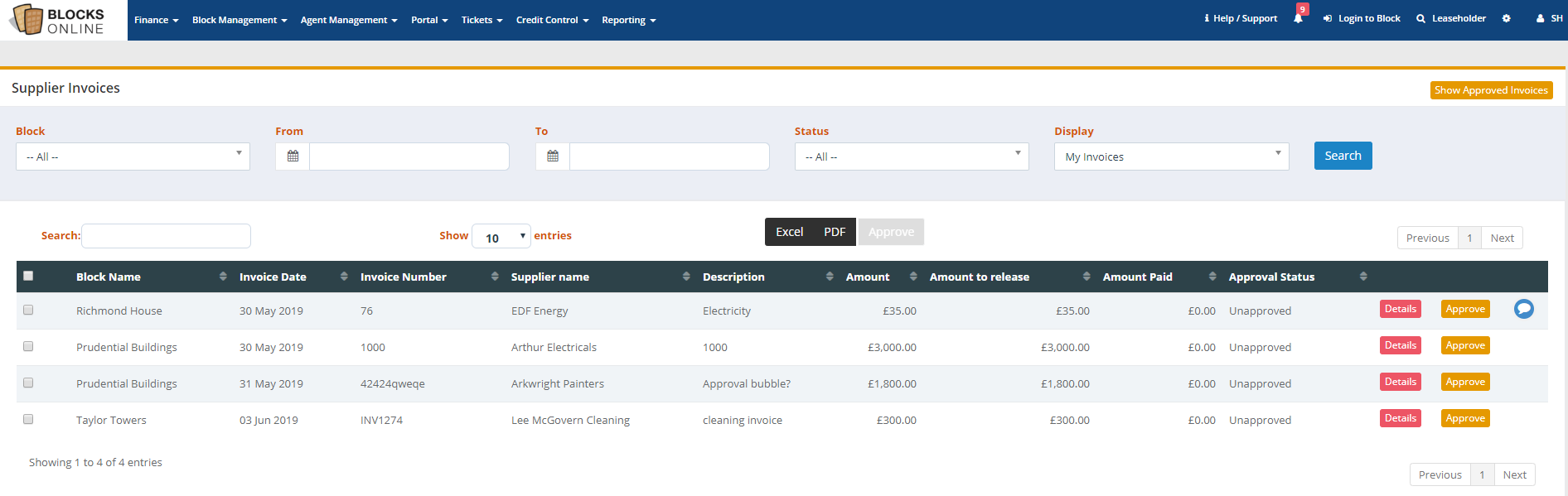Screen dimensions: 1568x496
Task: Click invoice number 42424qweqe
Action: 392,383
